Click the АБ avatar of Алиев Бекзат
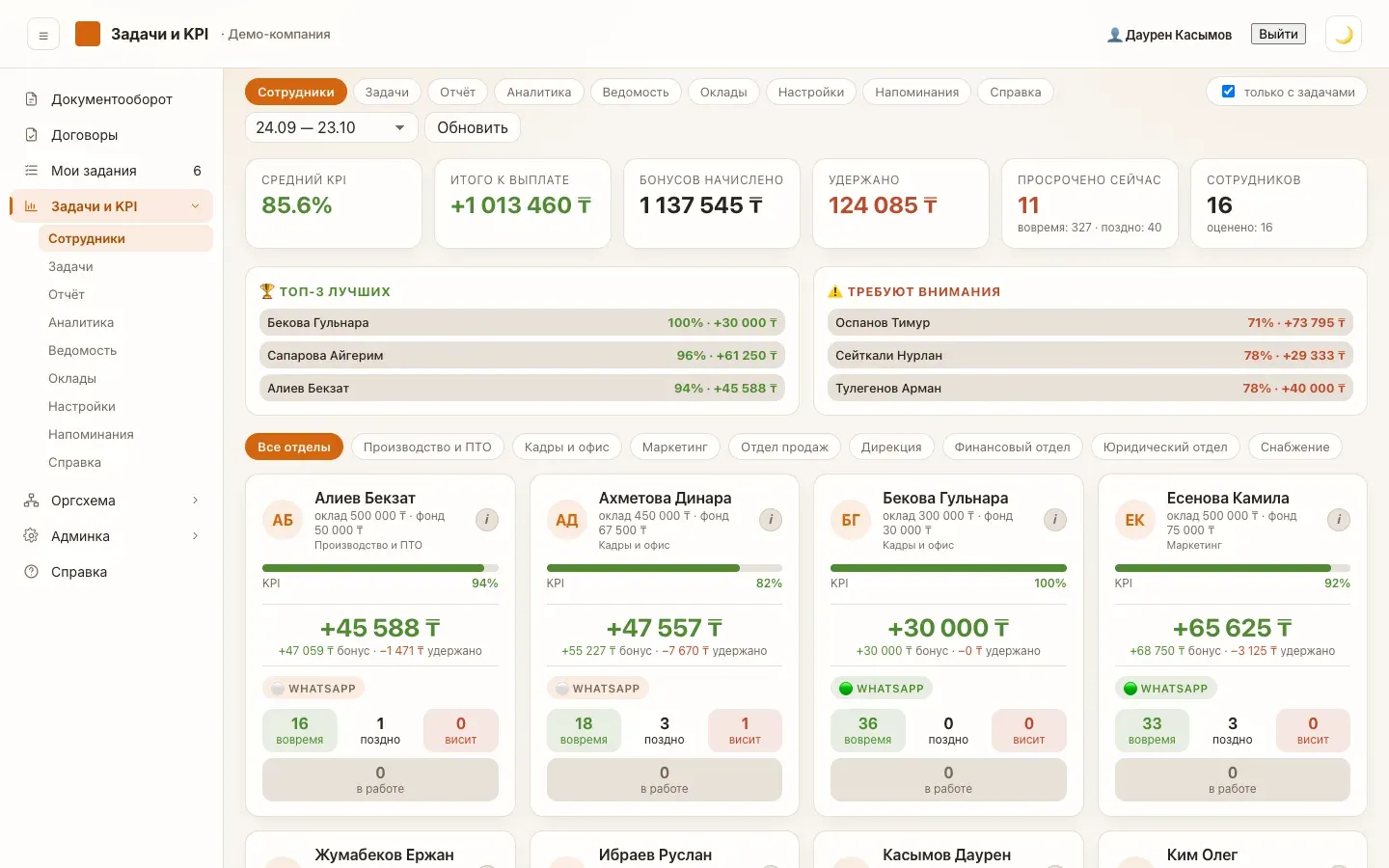The image size is (1389, 868). click(283, 521)
